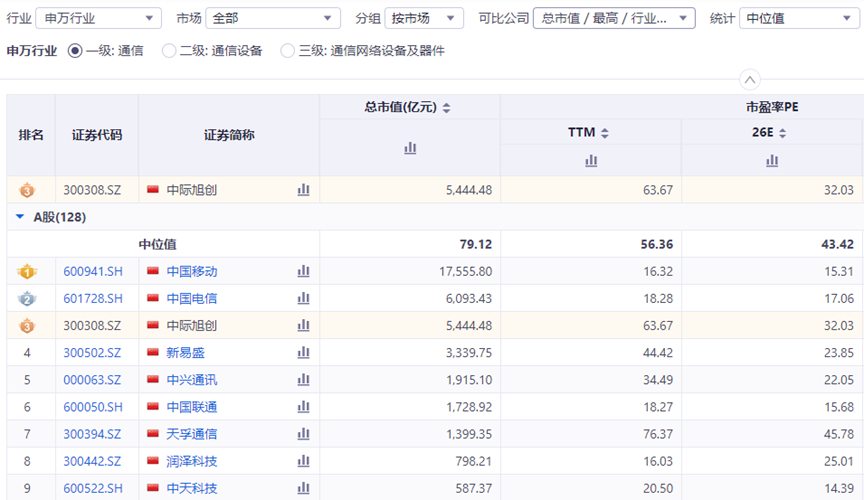Collapse the A股(128) group

pos(20,217)
